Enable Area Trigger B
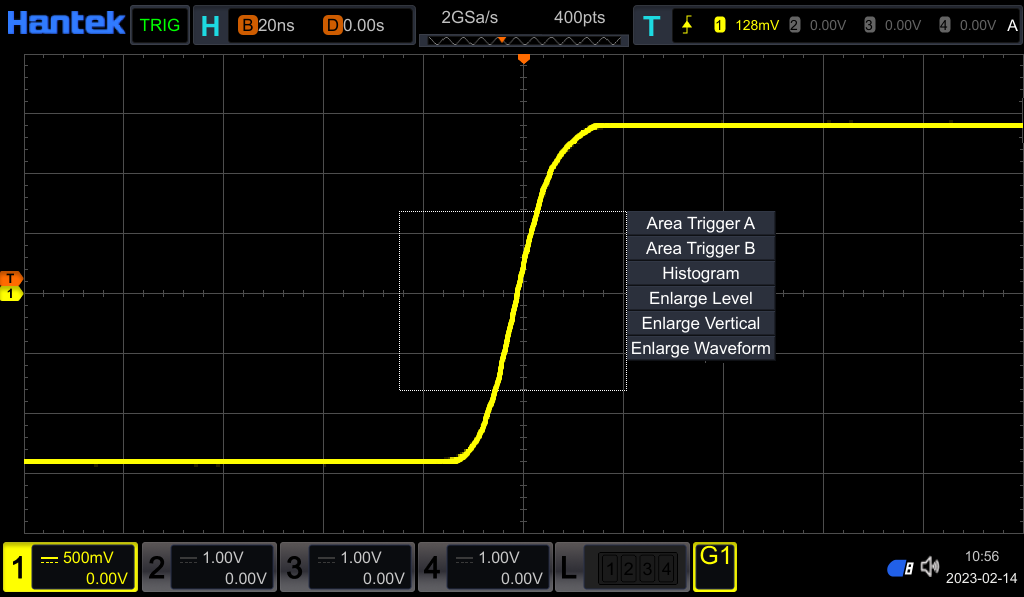Viewport: 1024px width, 597px height. (700, 248)
